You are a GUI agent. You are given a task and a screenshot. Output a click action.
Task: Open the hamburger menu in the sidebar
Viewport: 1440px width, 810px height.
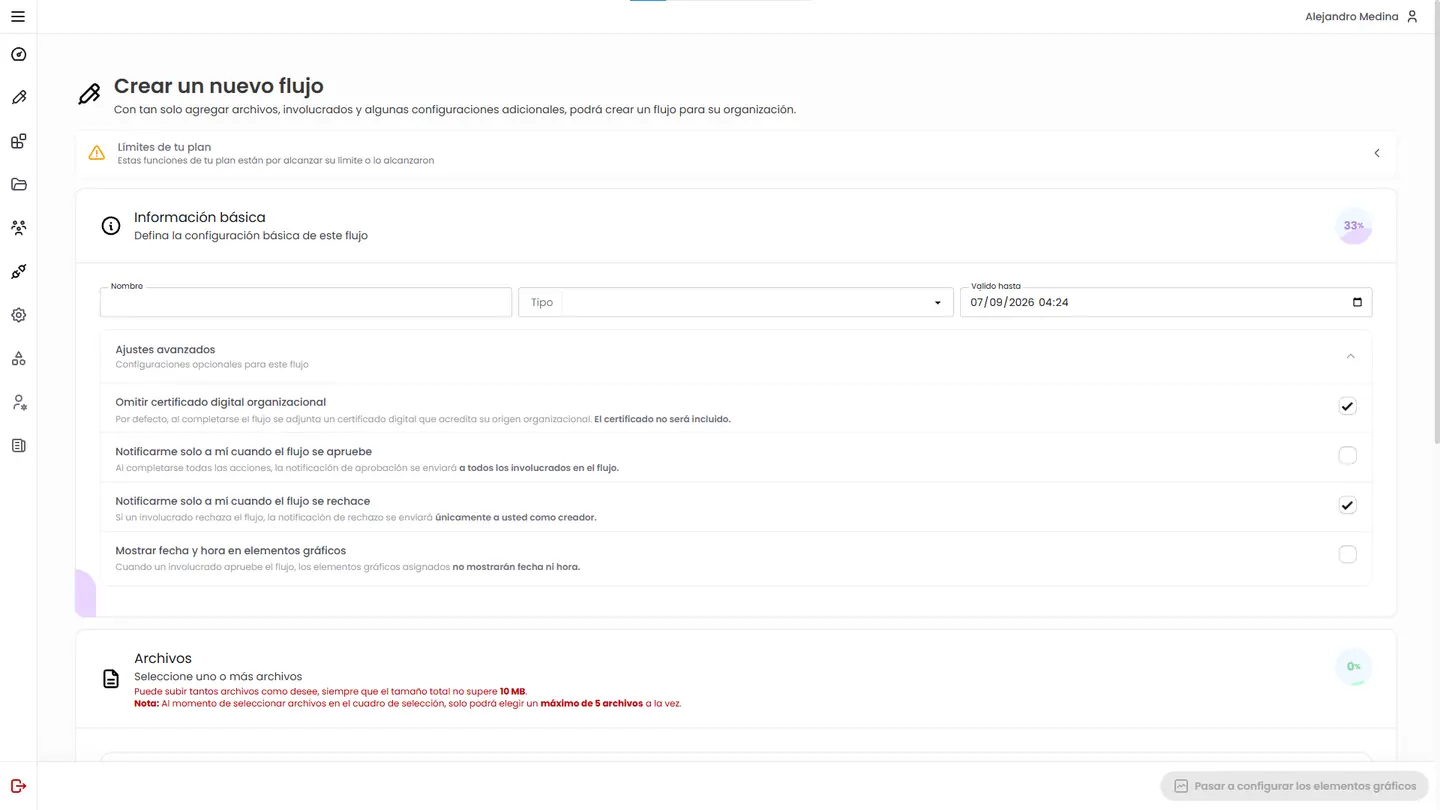click(18, 17)
